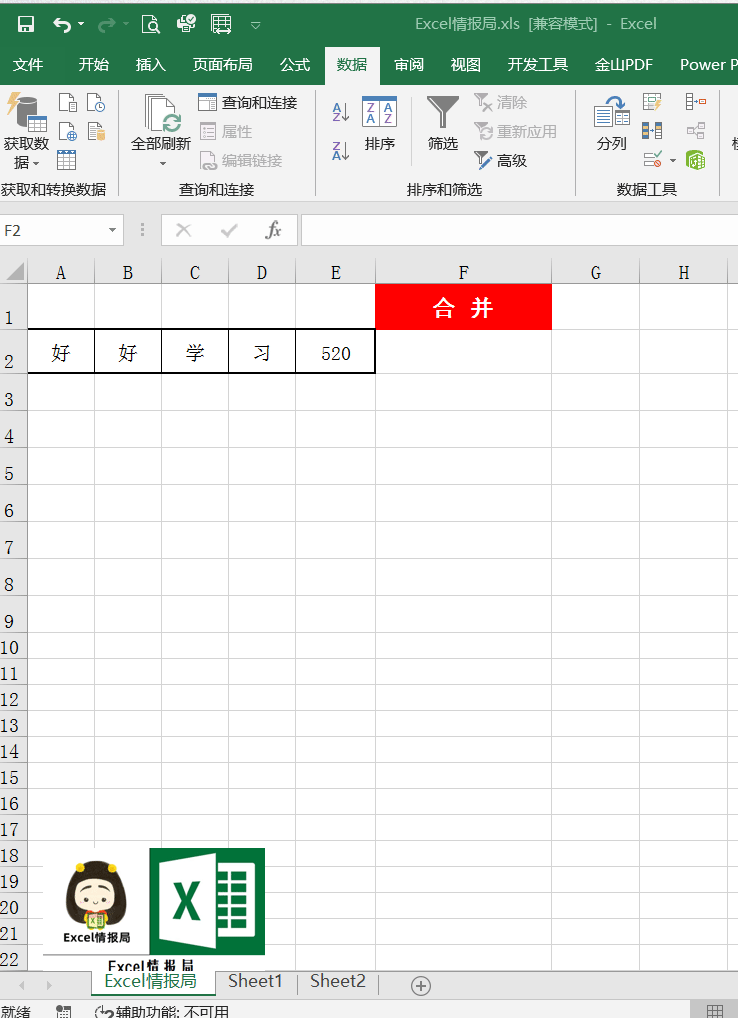Click the Flash Fill icon
738x1018 pixels.
pos(652,102)
